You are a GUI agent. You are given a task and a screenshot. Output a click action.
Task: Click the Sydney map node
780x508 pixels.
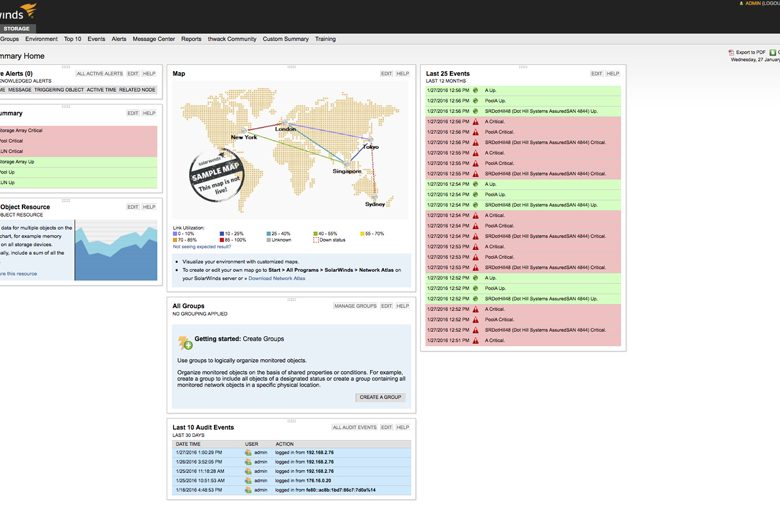click(x=375, y=198)
